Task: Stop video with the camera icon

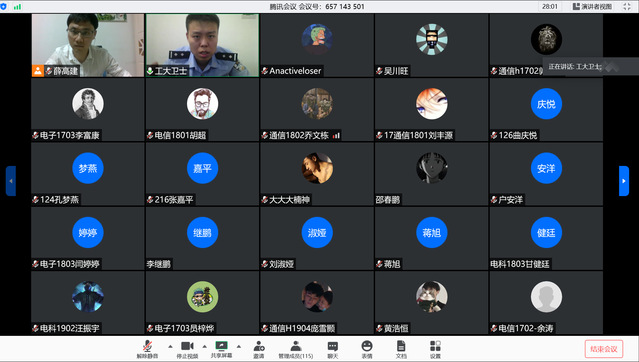Action: click(187, 346)
